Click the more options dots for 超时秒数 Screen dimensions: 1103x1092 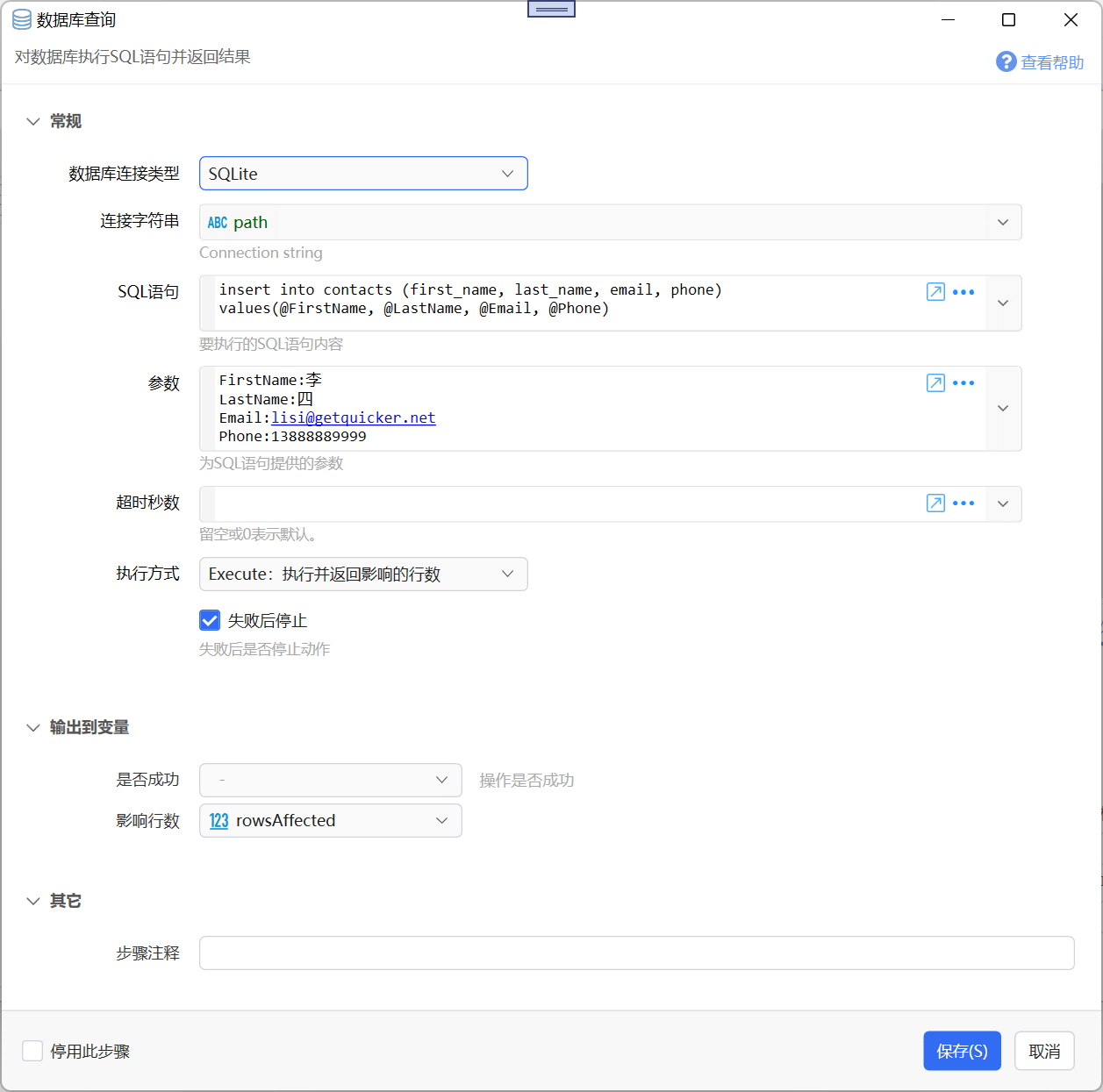point(963,503)
